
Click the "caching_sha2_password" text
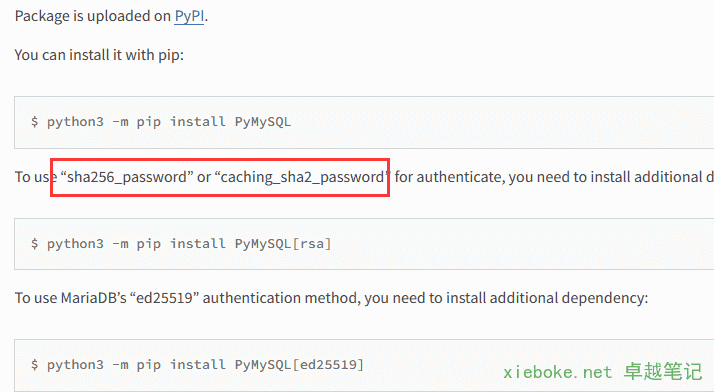coord(303,177)
